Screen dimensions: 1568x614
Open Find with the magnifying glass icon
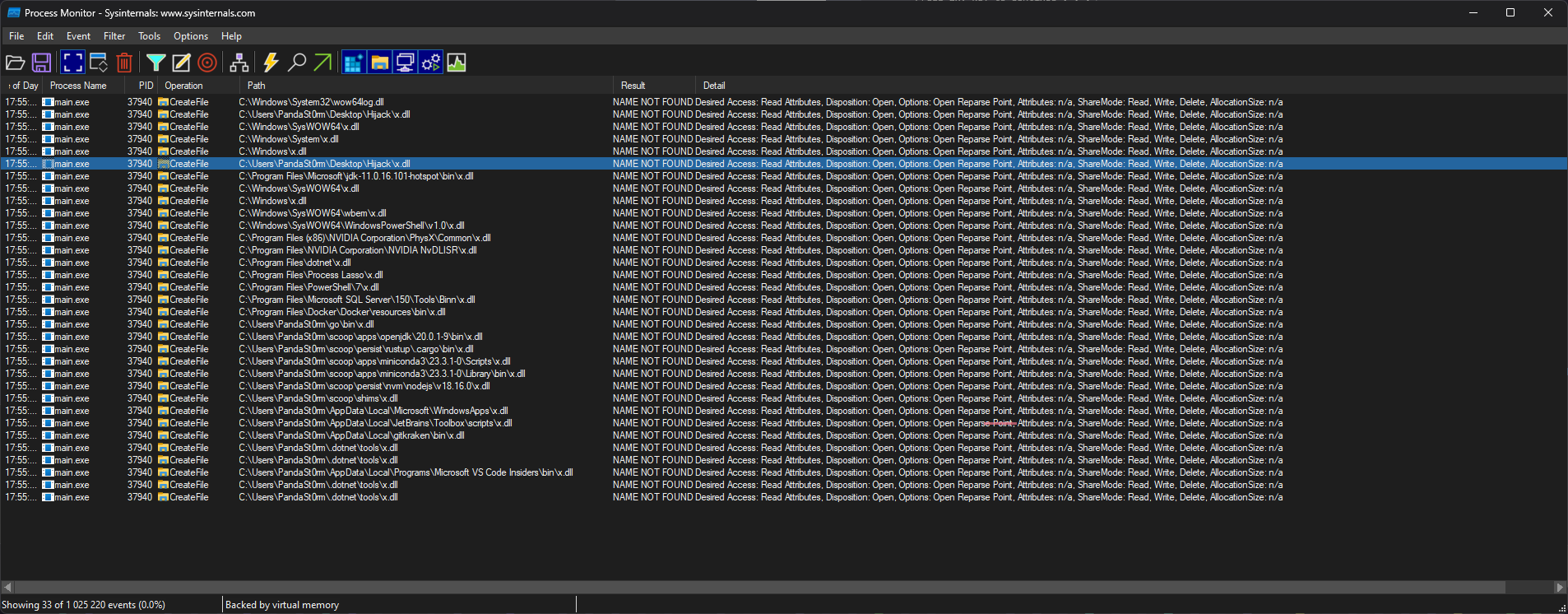coord(297,63)
